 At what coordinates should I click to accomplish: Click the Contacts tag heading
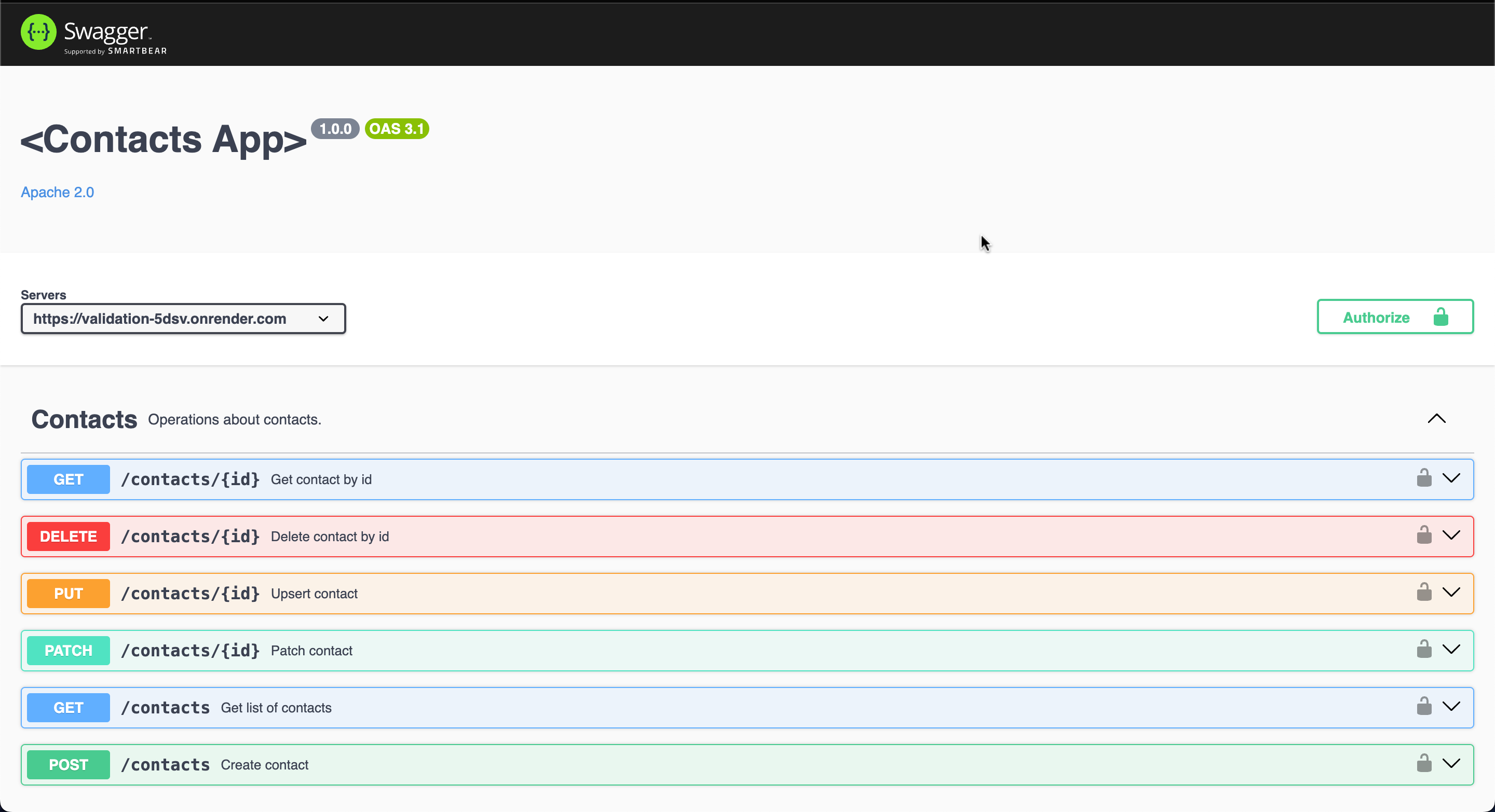pyautogui.click(x=84, y=419)
